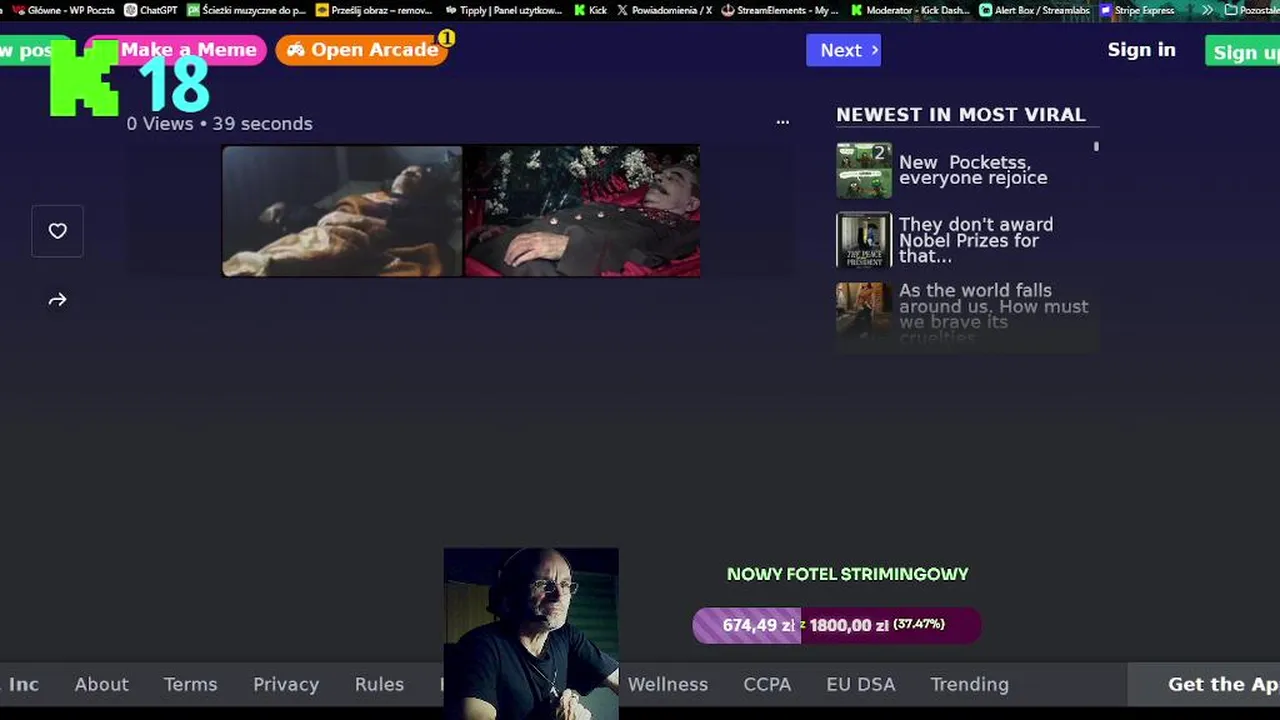Open Ścieżki muzyczne bookmark
Image resolution: width=1280 pixels, height=720 pixels.
point(247,10)
